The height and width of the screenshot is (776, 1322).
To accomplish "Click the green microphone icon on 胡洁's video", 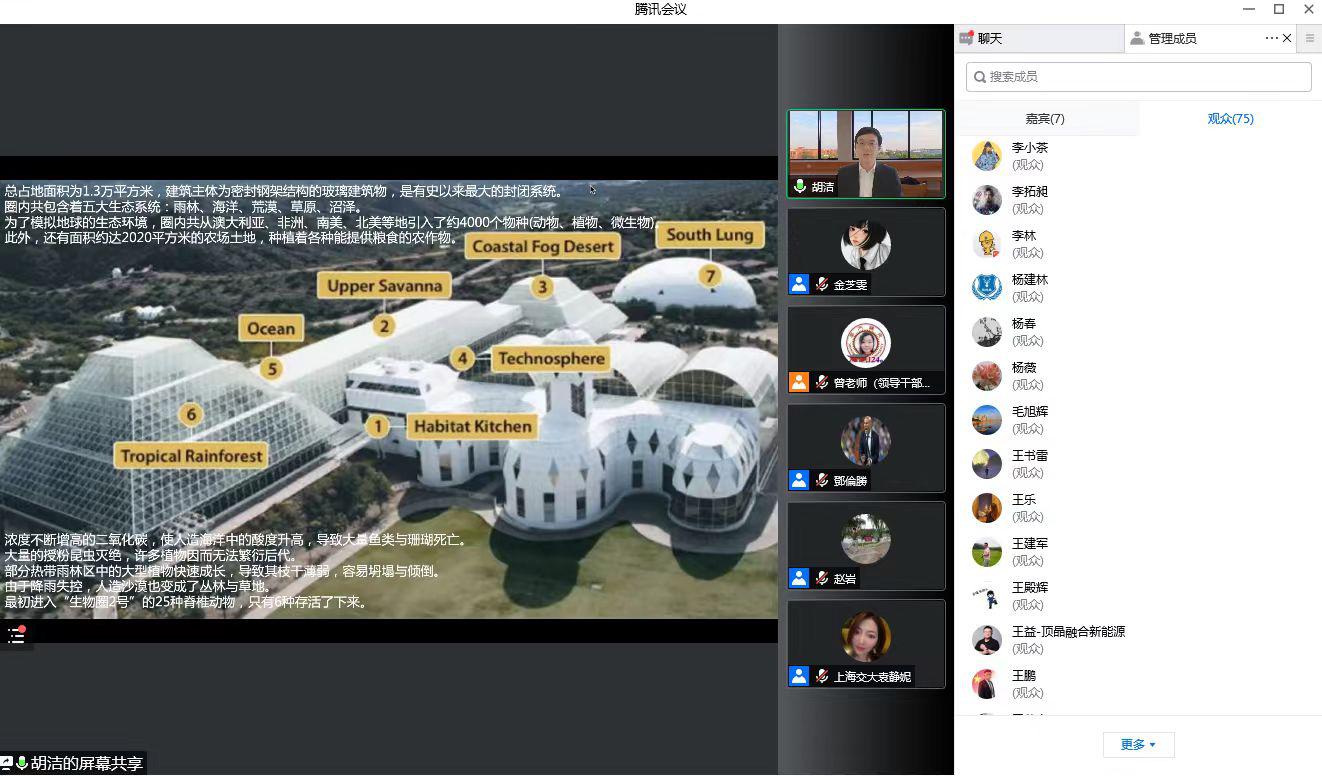I will (800, 187).
